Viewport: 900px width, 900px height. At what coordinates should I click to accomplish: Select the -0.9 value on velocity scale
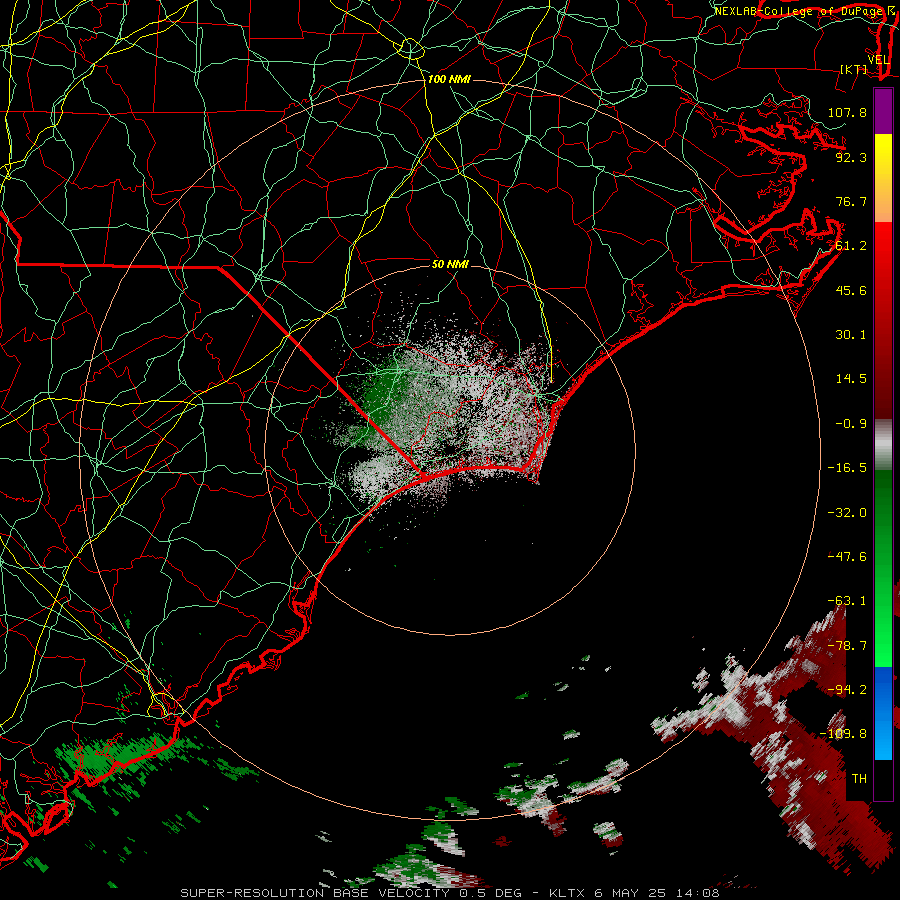[851, 424]
